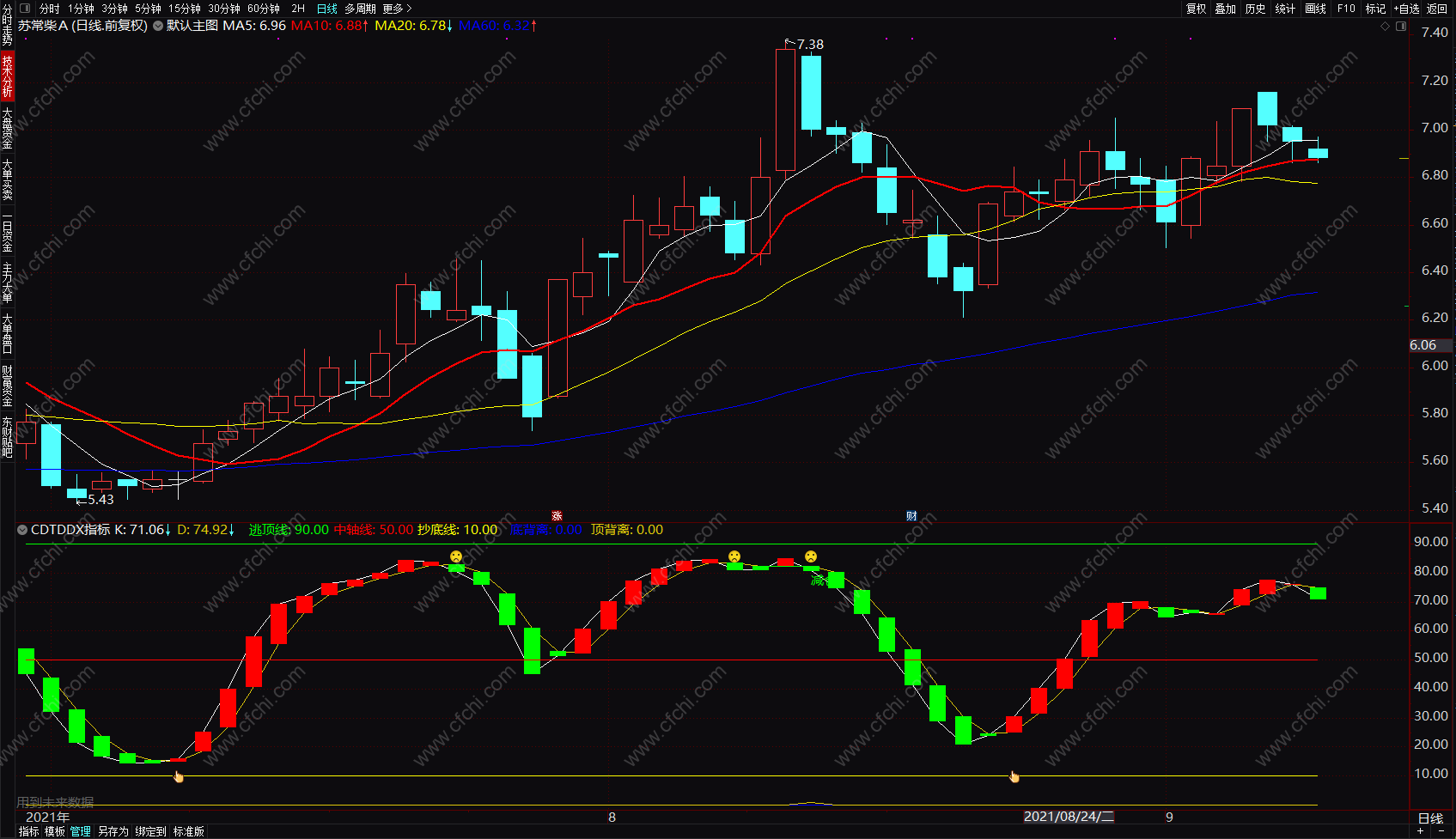Select the 日线 daily period

[x=327, y=9]
